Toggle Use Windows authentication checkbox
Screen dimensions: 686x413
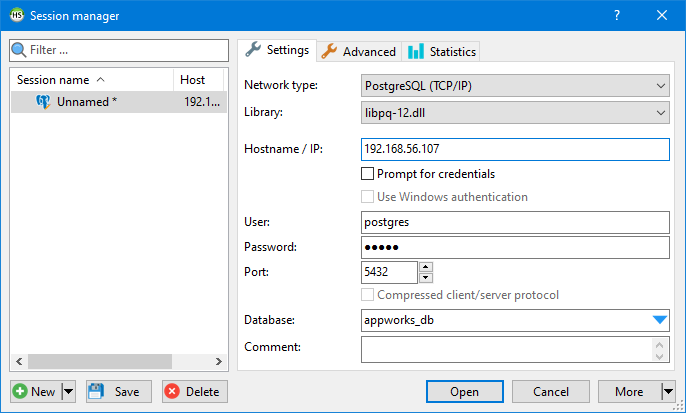368,196
